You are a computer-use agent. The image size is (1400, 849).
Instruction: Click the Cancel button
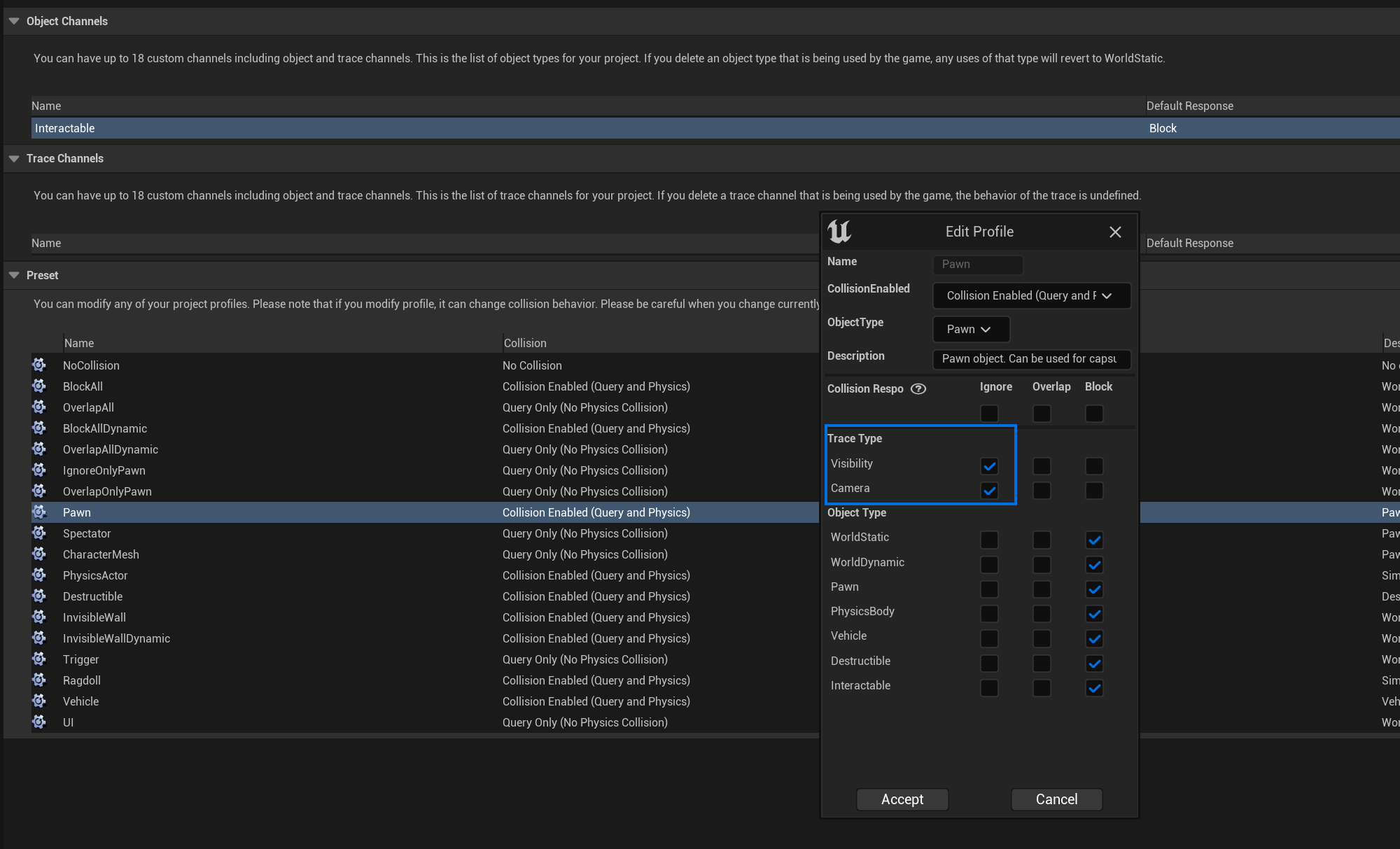(x=1057, y=799)
